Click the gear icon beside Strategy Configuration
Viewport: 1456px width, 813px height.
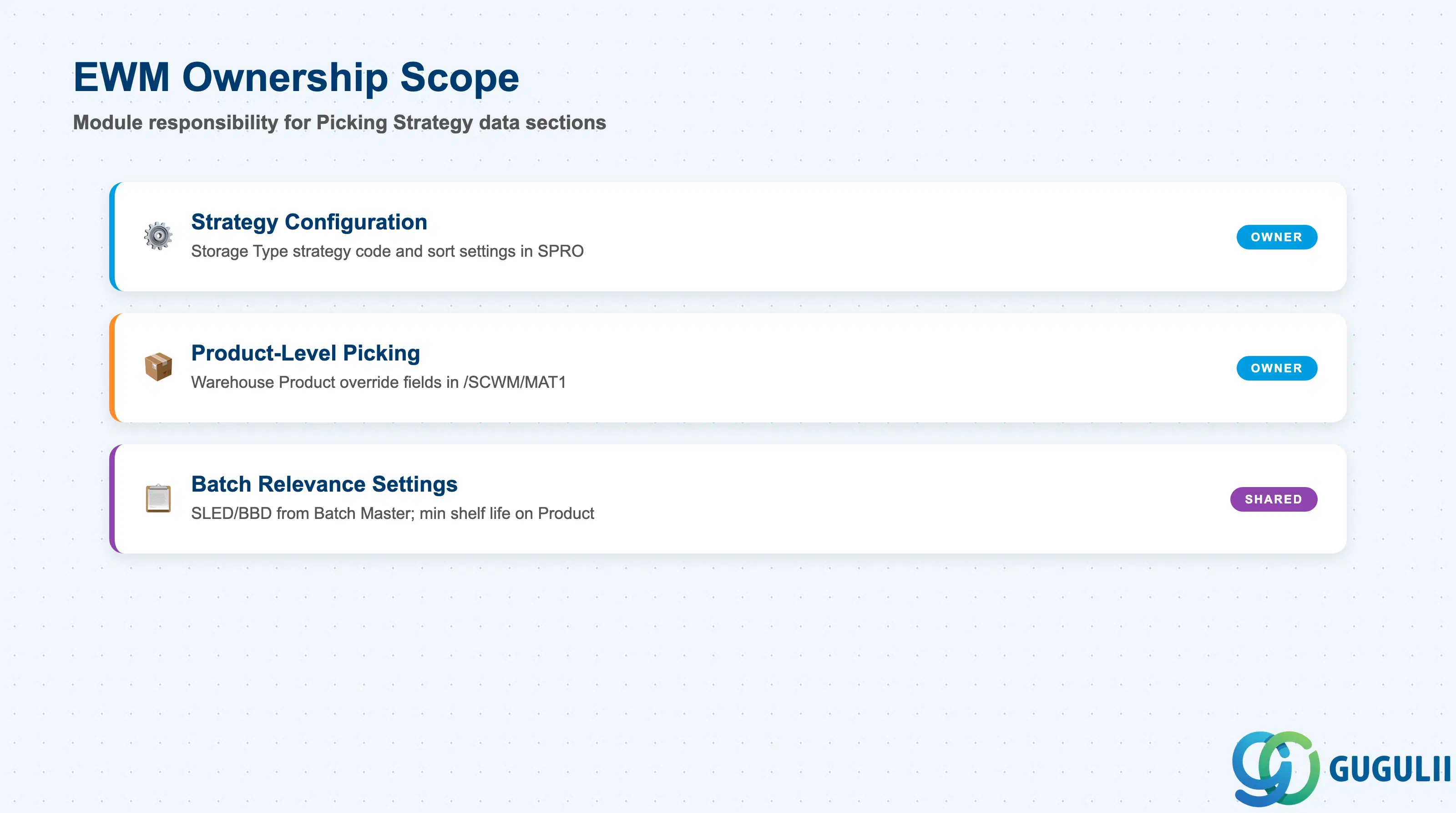[x=158, y=236]
